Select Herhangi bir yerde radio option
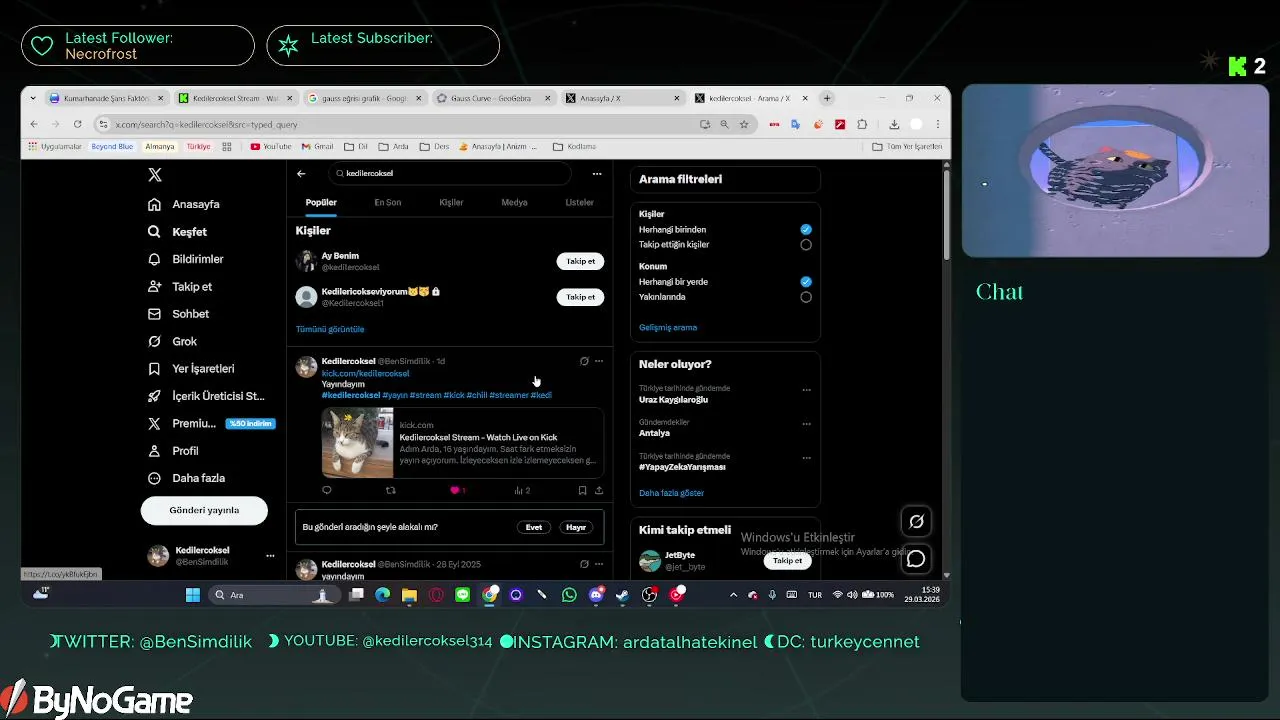 (806, 282)
